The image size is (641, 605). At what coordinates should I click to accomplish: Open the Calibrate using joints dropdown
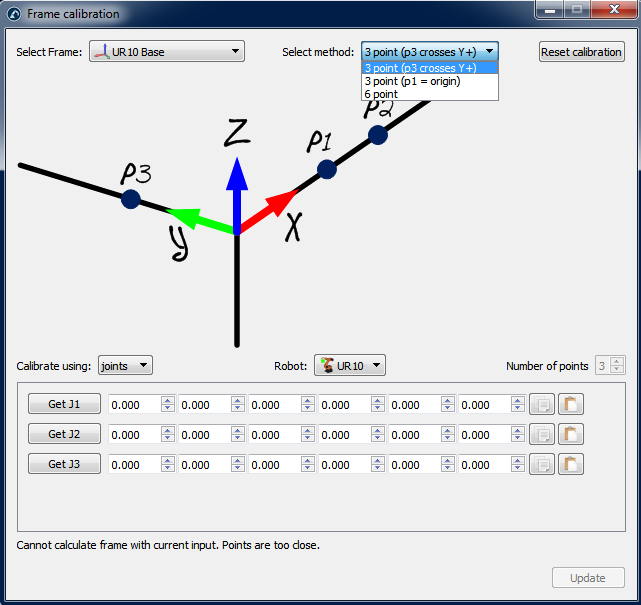click(x=125, y=366)
